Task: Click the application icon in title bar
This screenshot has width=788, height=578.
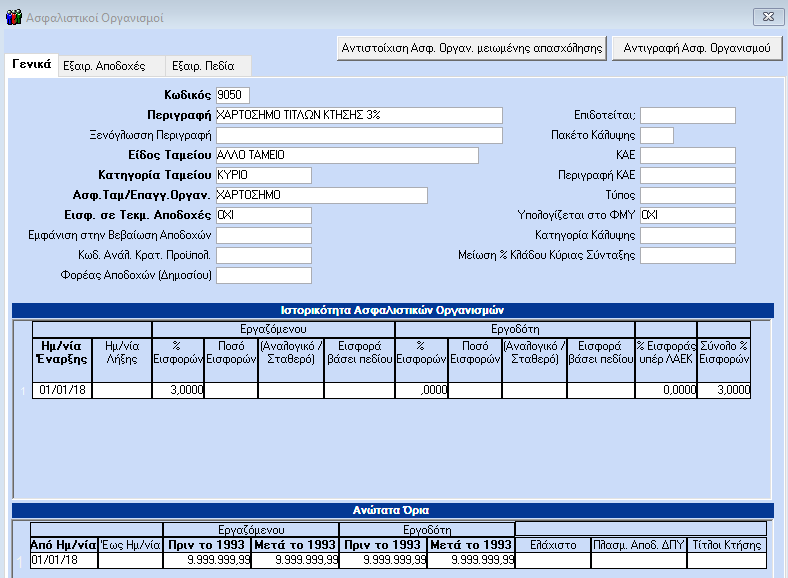Action: pos(14,17)
